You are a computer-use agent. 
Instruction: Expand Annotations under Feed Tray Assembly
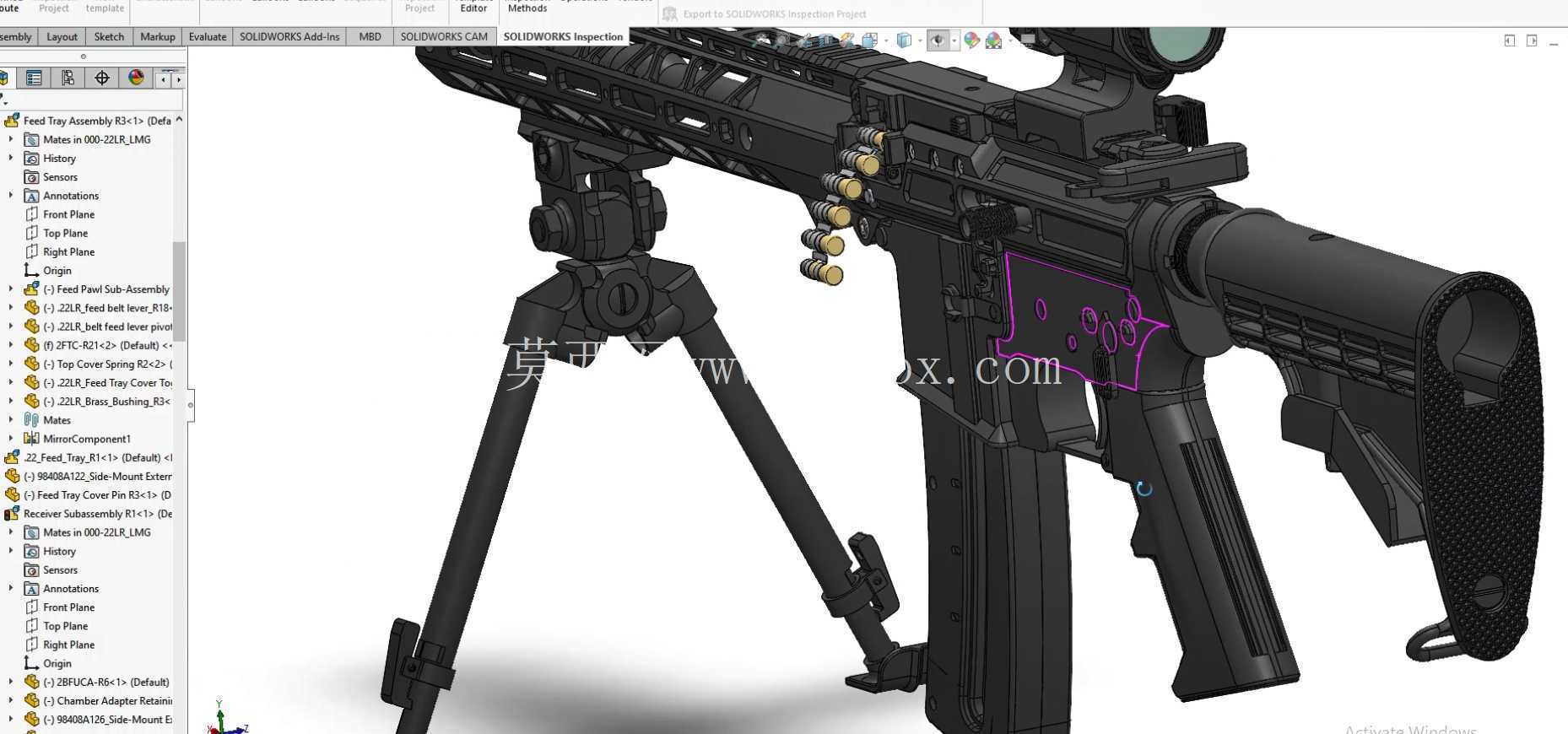coord(11,196)
